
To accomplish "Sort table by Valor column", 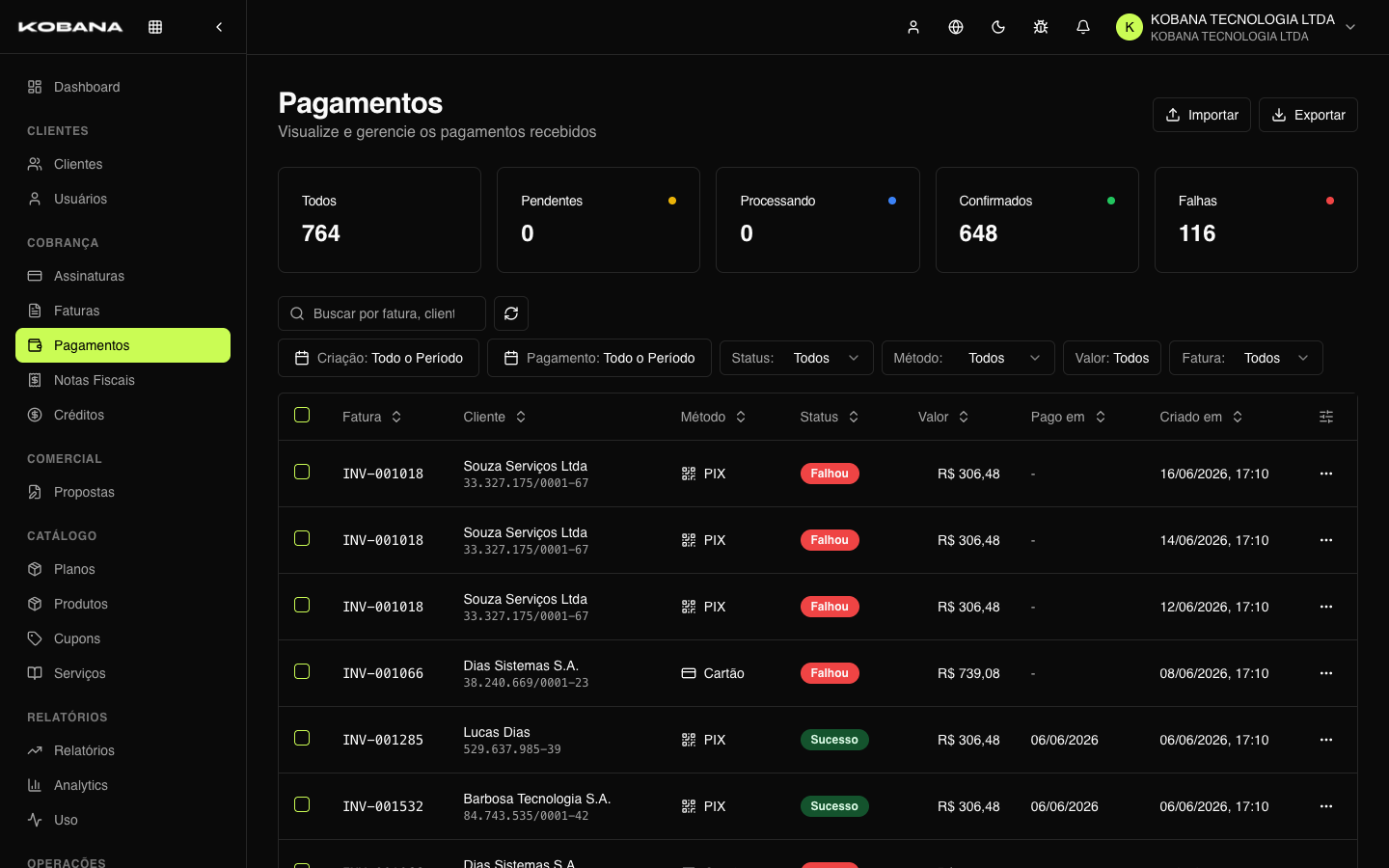I will coord(943,417).
